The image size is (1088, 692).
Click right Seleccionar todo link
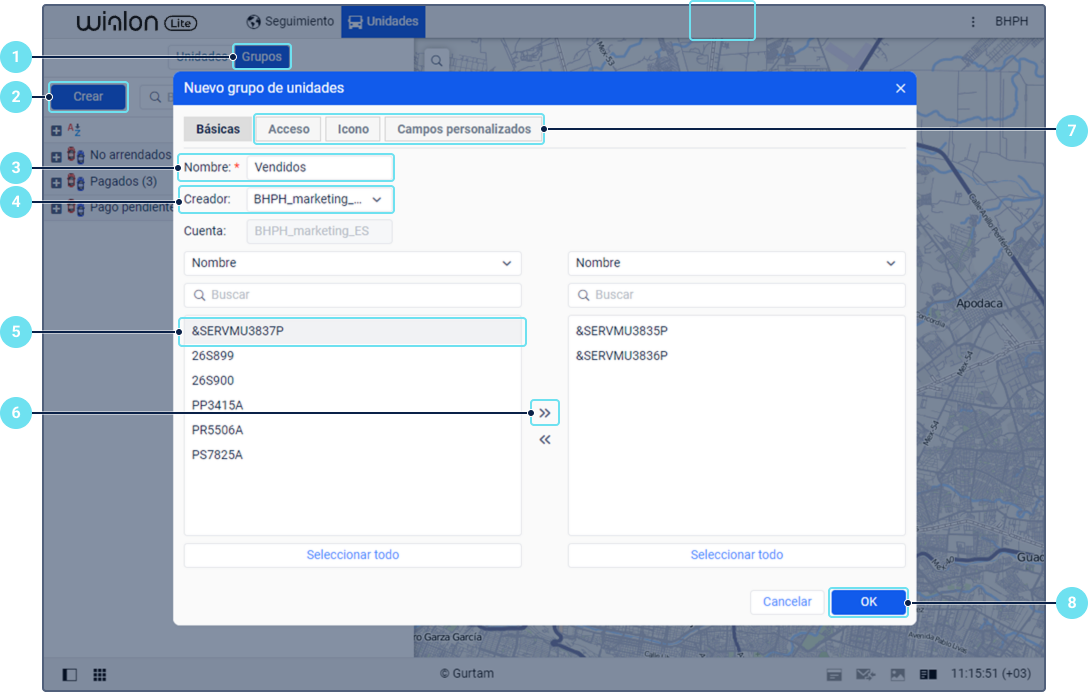point(736,555)
